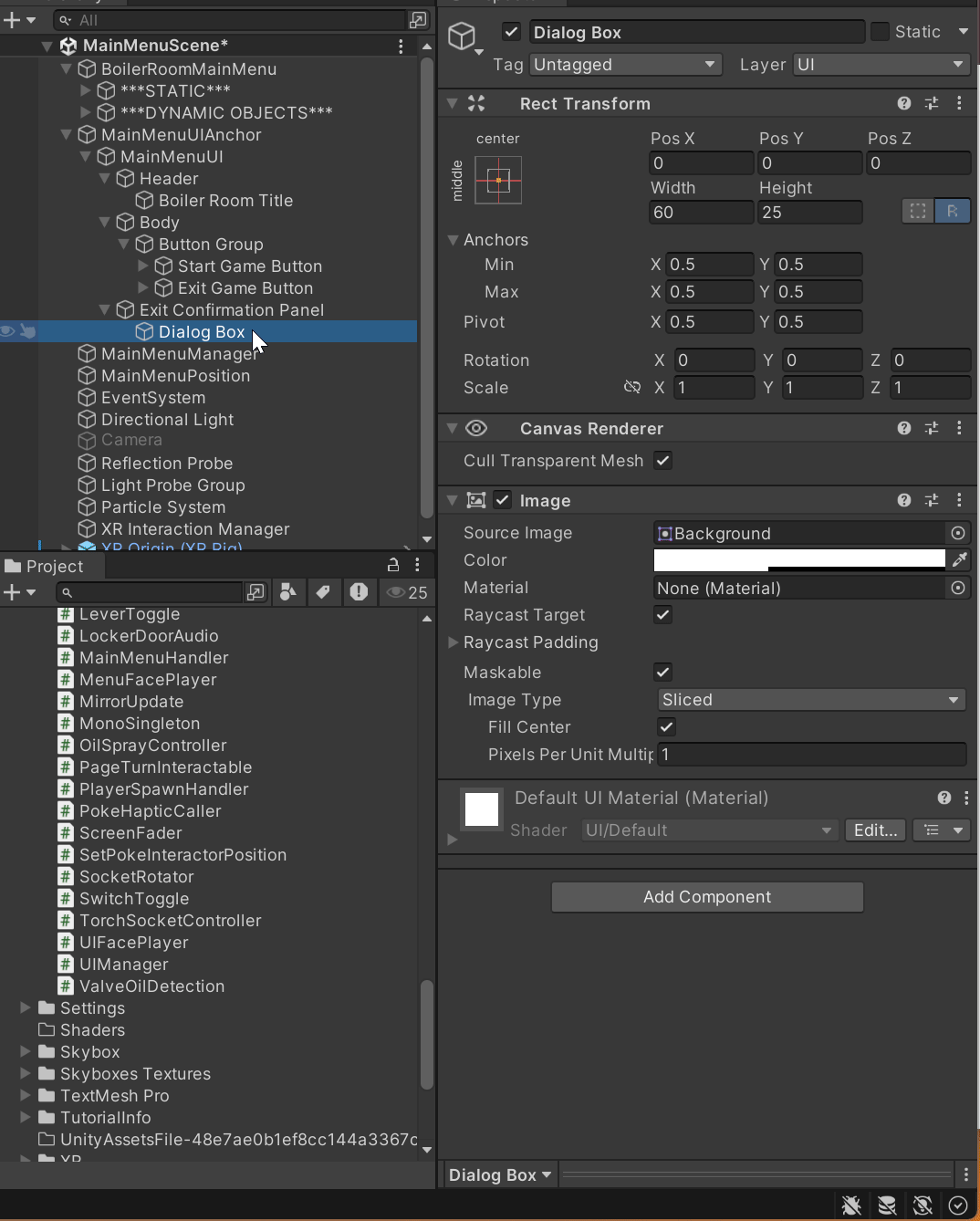Select the UIManager script asset
The width and height of the screenshot is (980, 1221).
123,964
